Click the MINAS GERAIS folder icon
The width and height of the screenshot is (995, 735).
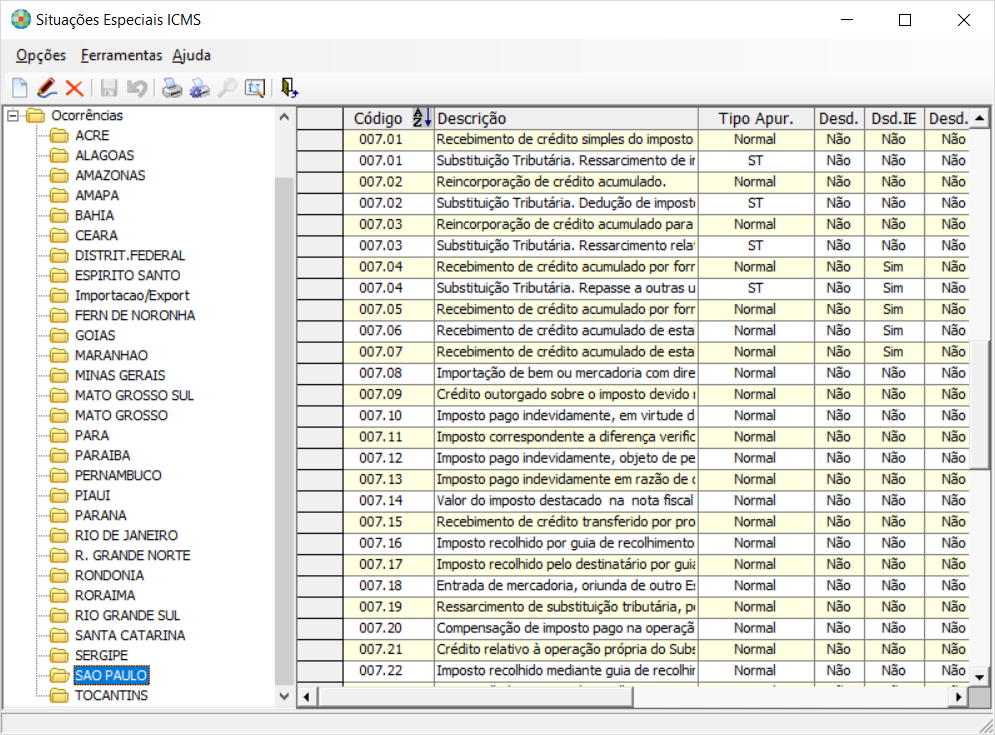[x=59, y=376]
